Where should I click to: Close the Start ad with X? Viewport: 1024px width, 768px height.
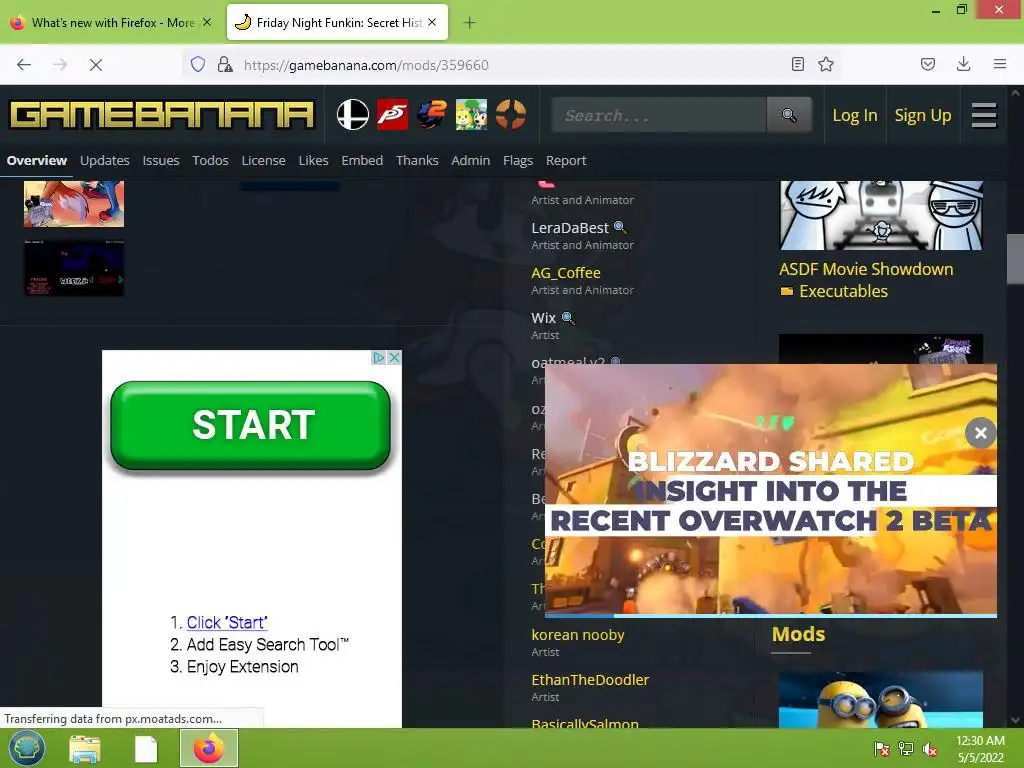[x=394, y=358]
